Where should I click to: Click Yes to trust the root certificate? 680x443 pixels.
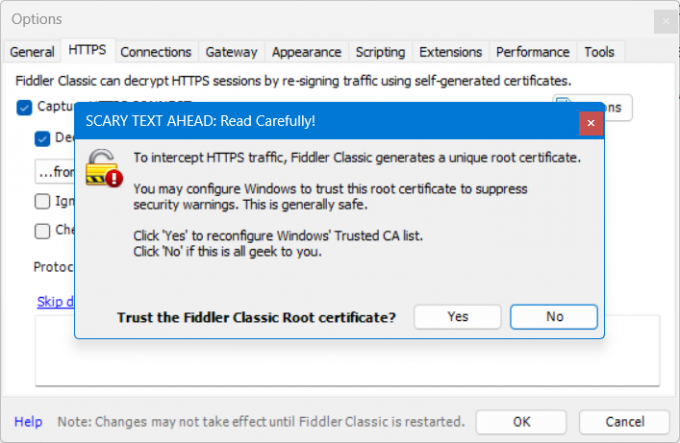(x=458, y=317)
